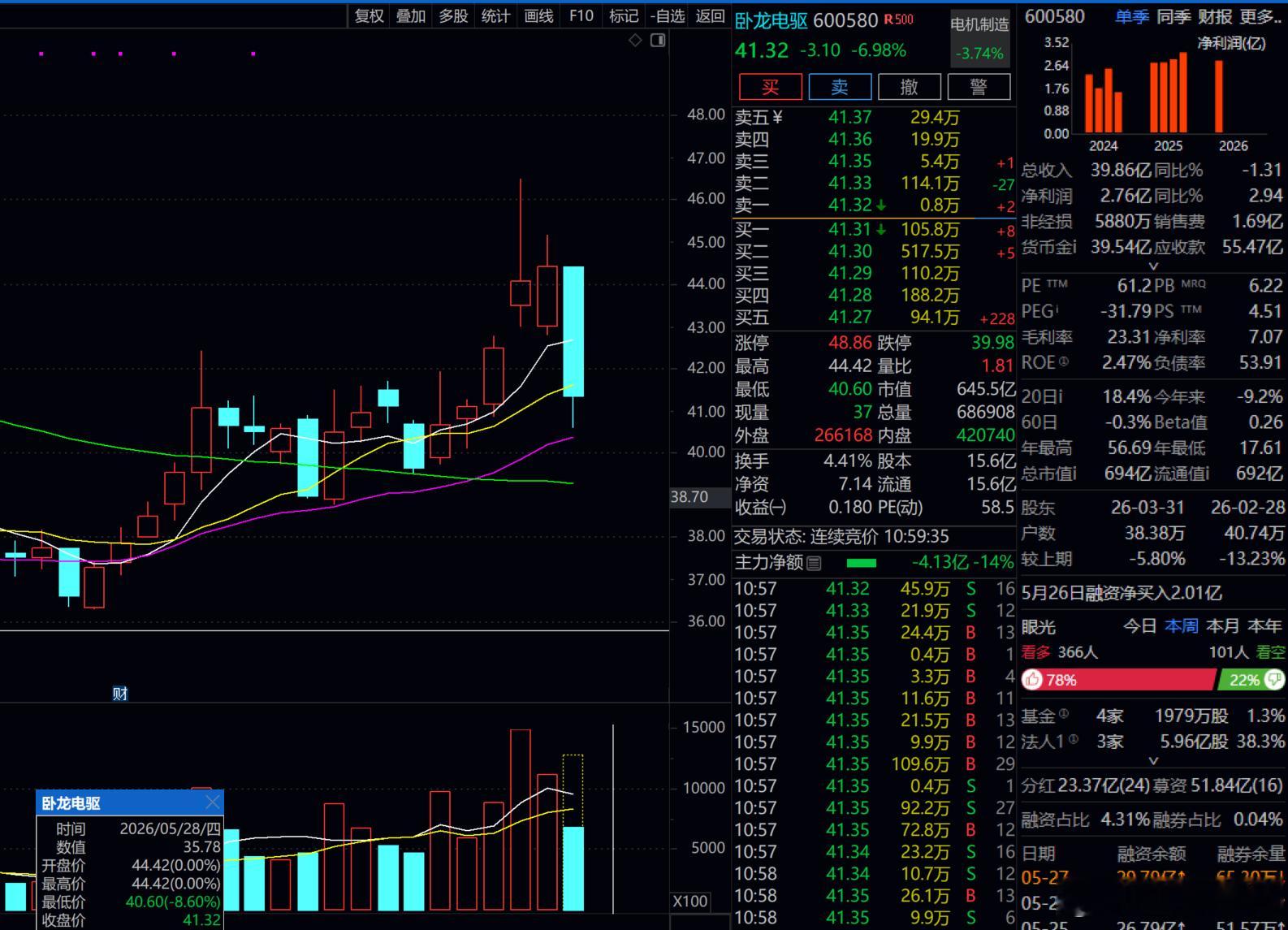Image resolution: width=1288 pixels, height=930 pixels.
Task: Toggle the side panel layout icon
Action: point(658,40)
